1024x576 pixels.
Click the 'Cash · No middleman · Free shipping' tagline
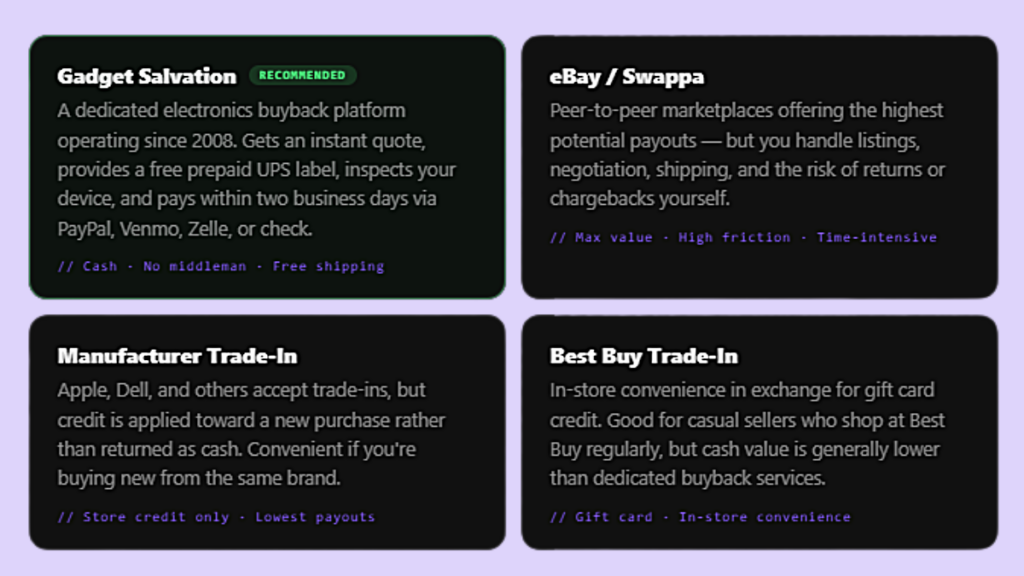[221, 266]
